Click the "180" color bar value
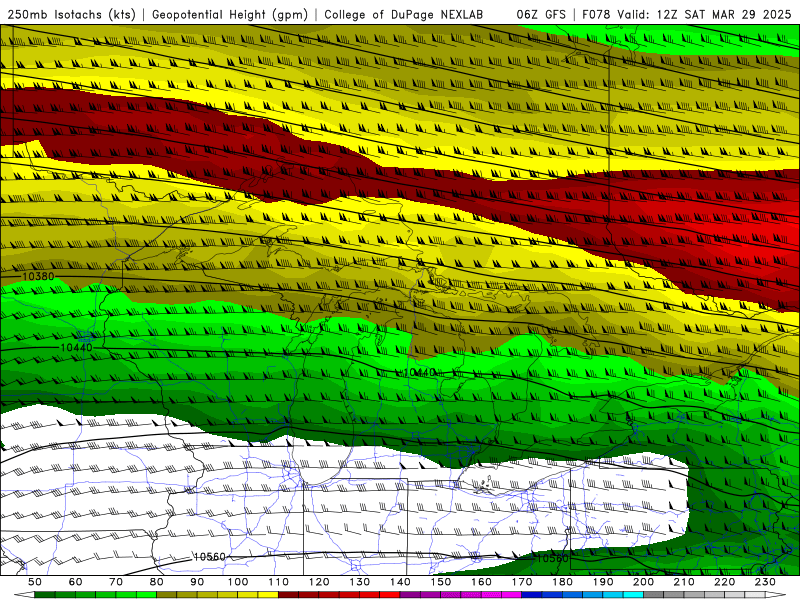The height and width of the screenshot is (600, 800). pyautogui.click(x=562, y=582)
